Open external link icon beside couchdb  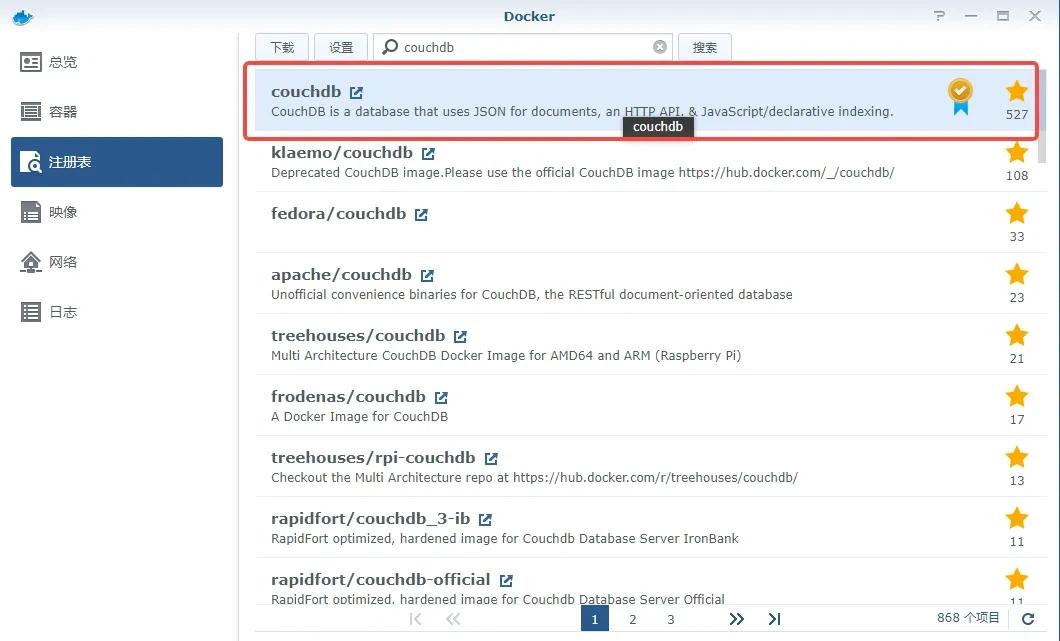pyautogui.click(x=356, y=93)
